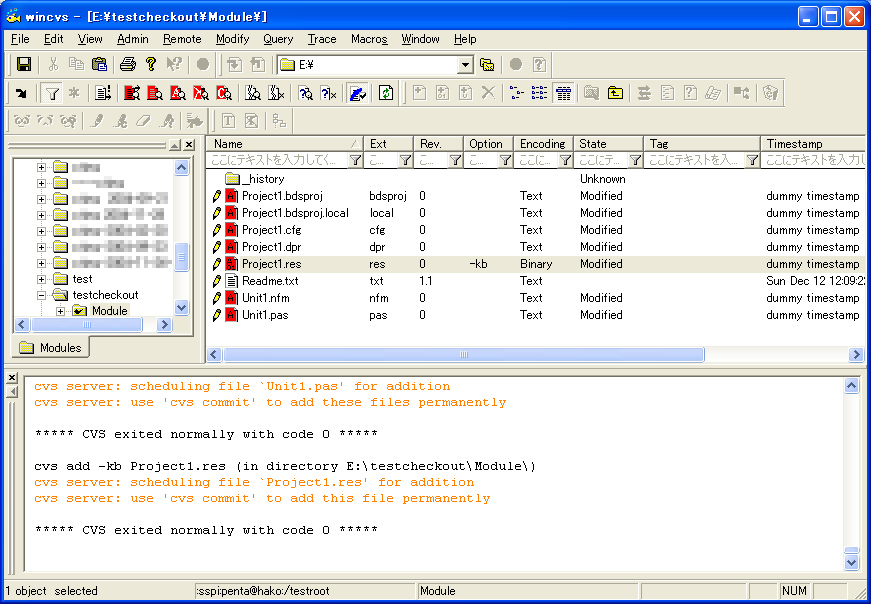The width and height of the screenshot is (871, 604).
Task: Expand the Module folder node
Action: click(61, 311)
